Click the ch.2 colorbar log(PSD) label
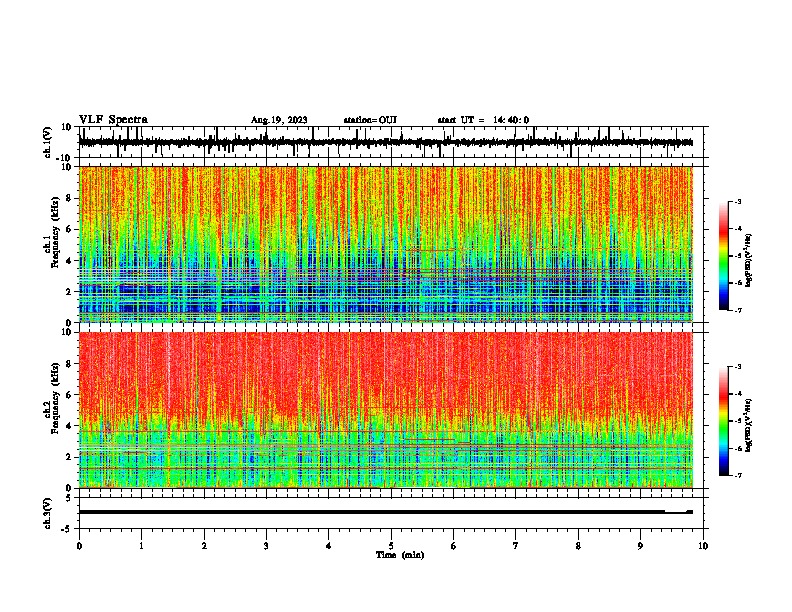The width and height of the screenshot is (792, 612). [748, 425]
